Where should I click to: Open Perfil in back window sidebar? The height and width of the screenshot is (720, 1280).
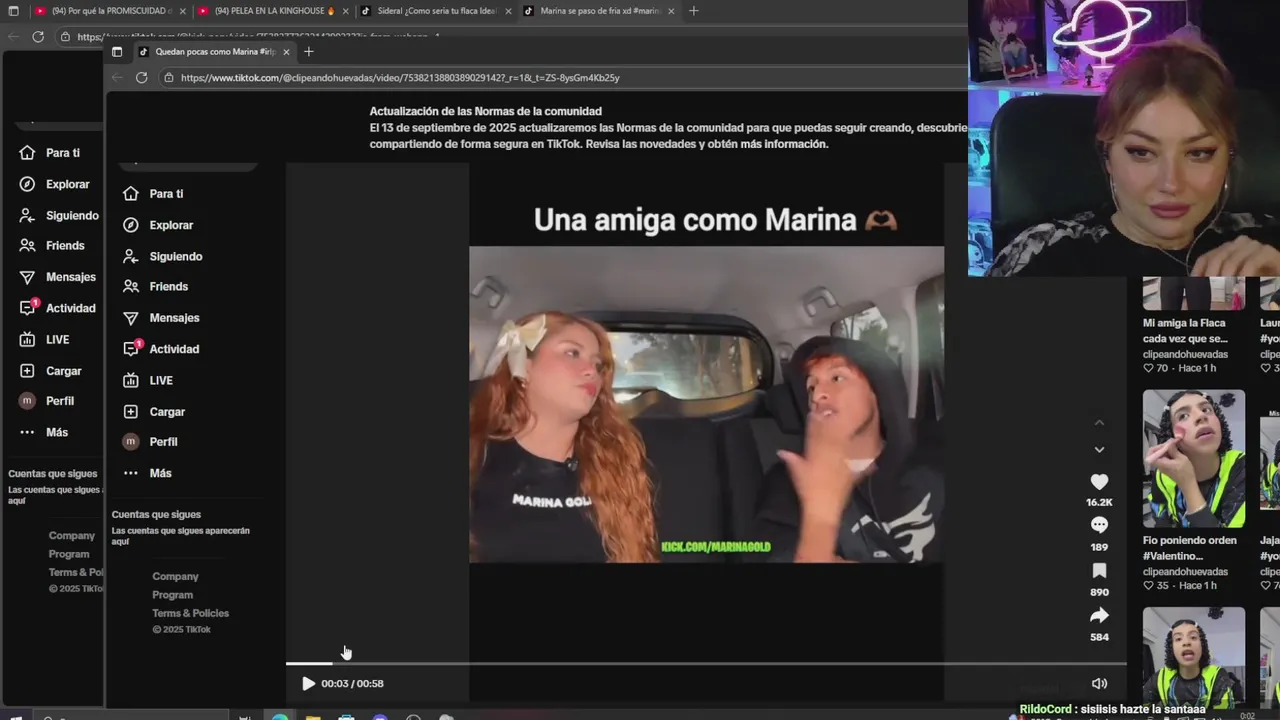(47, 400)
